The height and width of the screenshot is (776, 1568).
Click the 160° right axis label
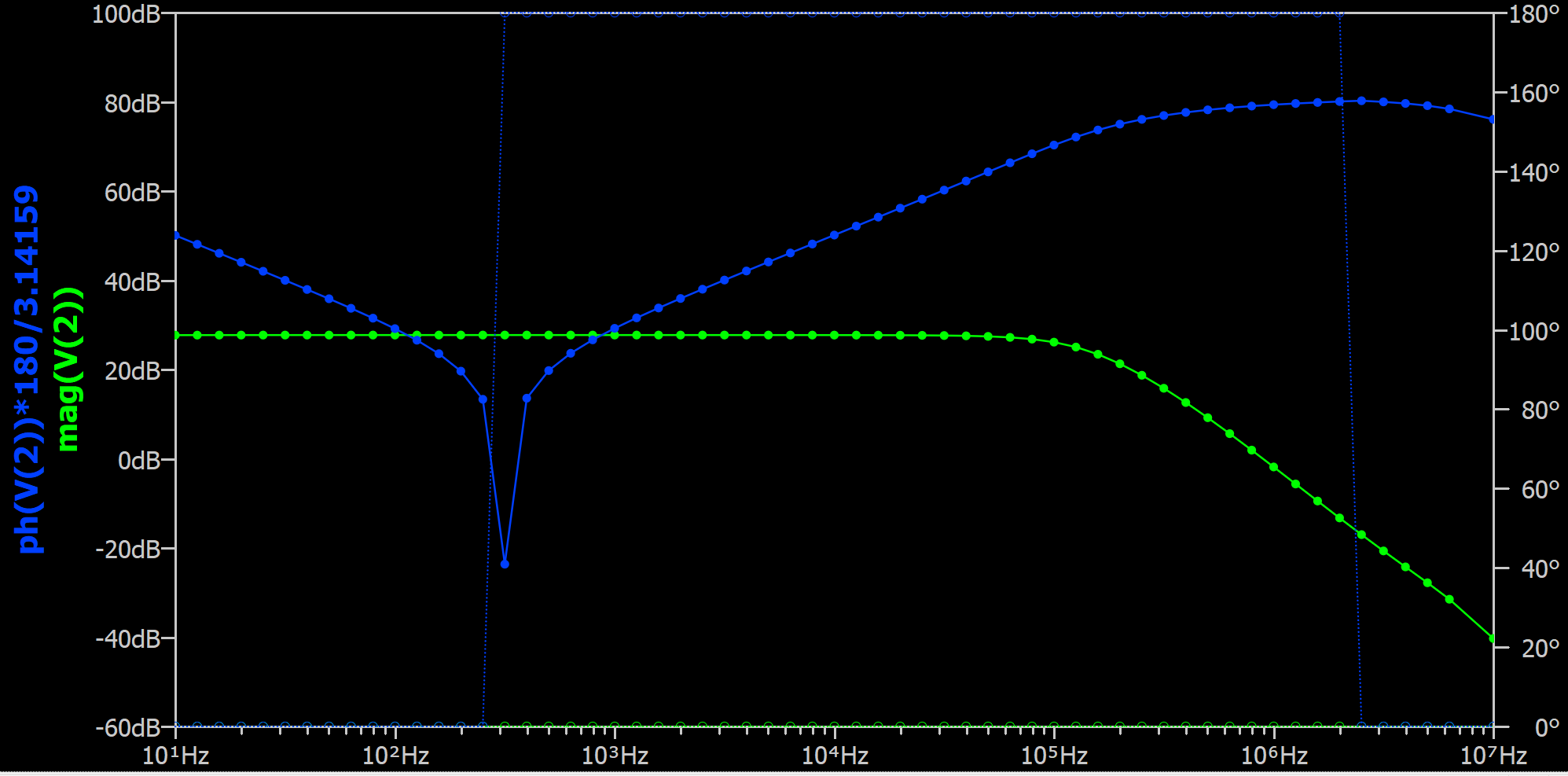tap(1533, 94)
